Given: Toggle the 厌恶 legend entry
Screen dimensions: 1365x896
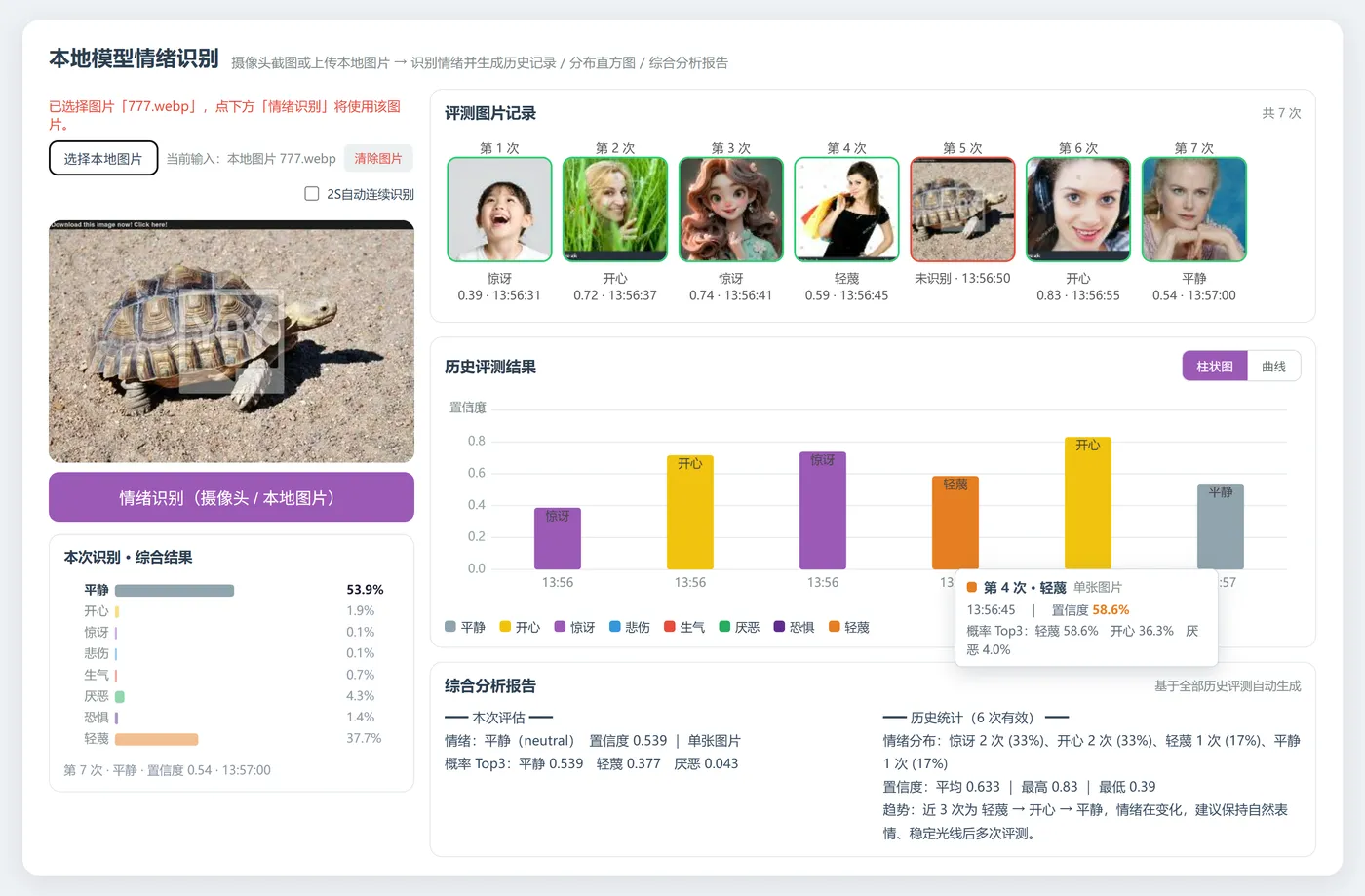Looking at the screenshot, I should 739,627.
